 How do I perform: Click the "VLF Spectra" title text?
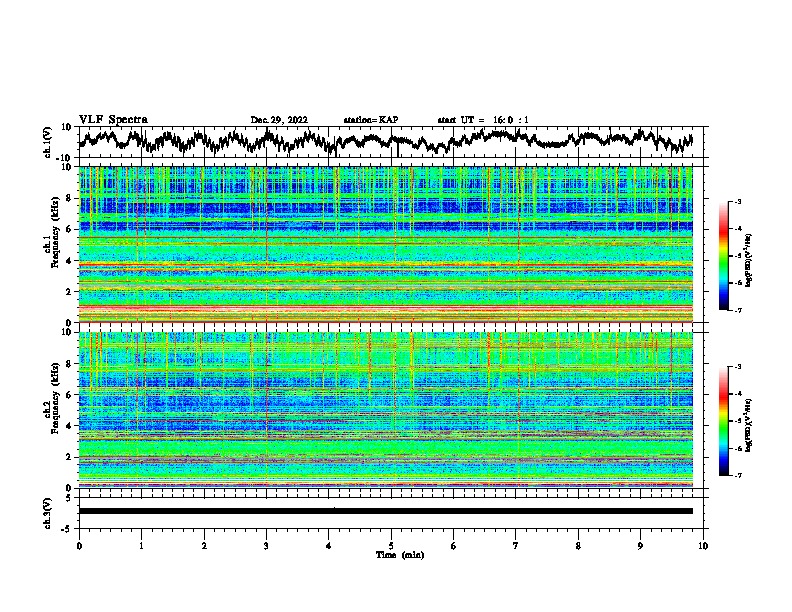tap(113, 120)
